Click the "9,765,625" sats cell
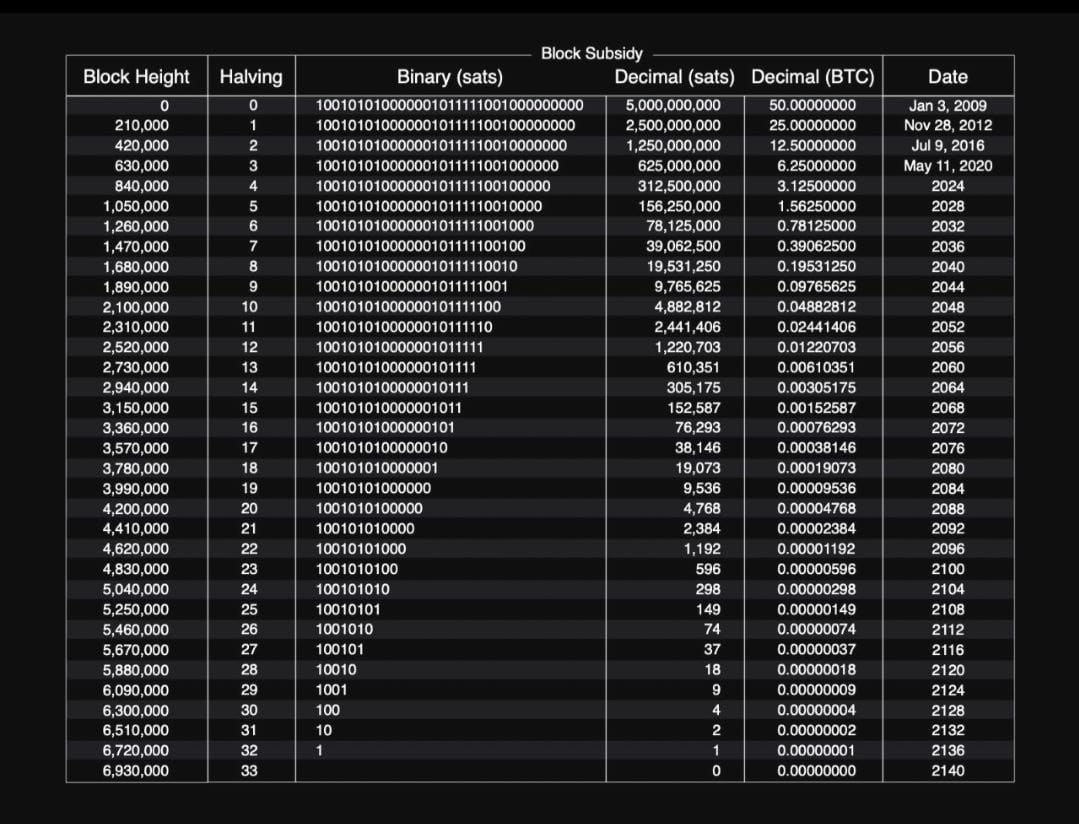 coord(687,286)
